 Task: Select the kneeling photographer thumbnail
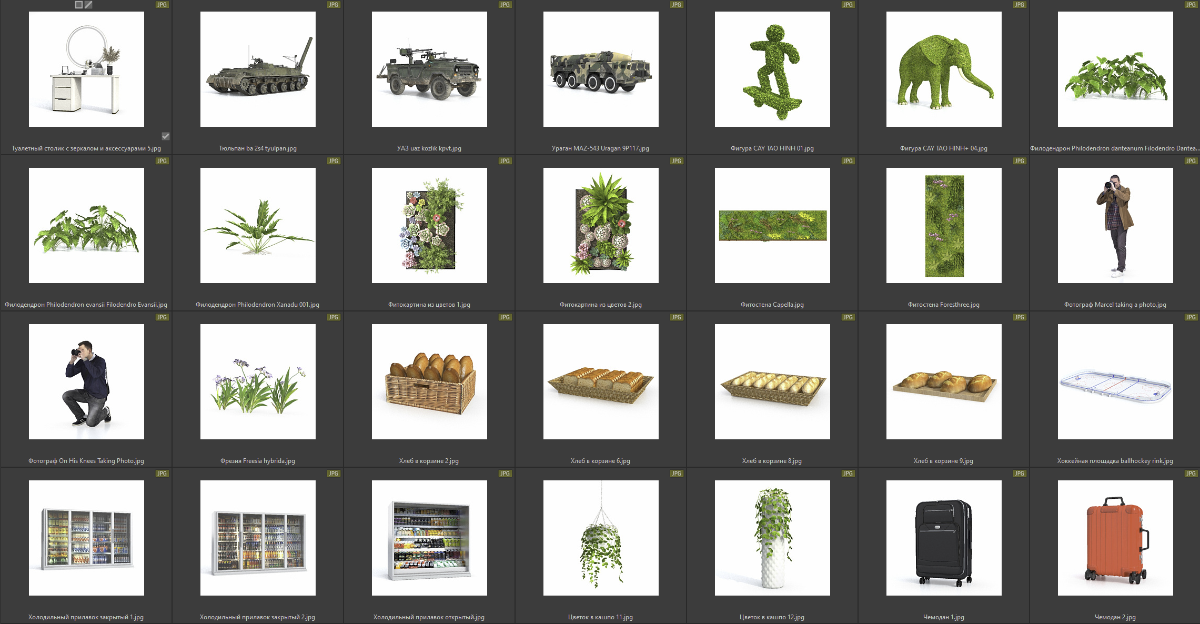coord(86,381)
